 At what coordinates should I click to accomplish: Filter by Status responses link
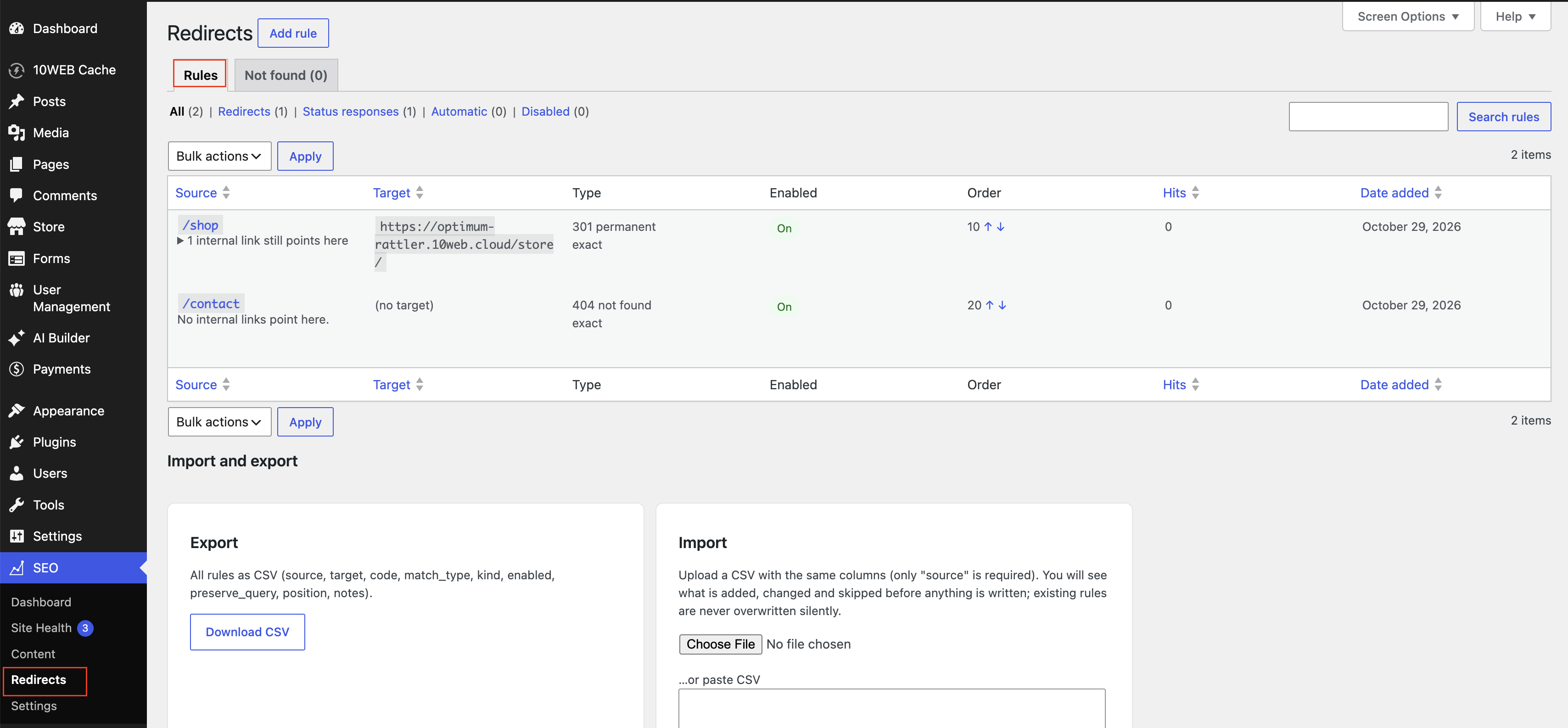351,112
